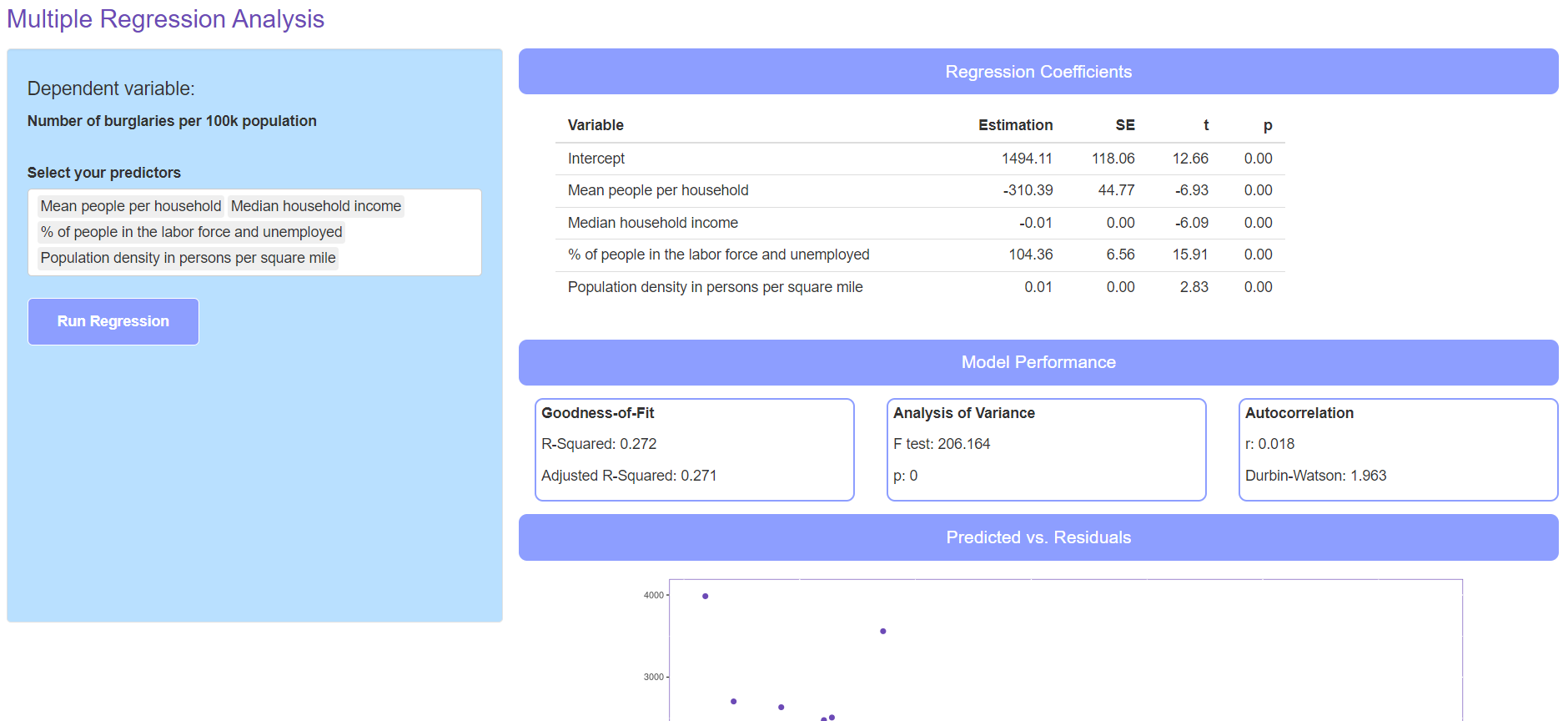Viewport: 1568px width, 721px height.
Task: Click the Autocorrelation box title
Action: coord(1299,413)
